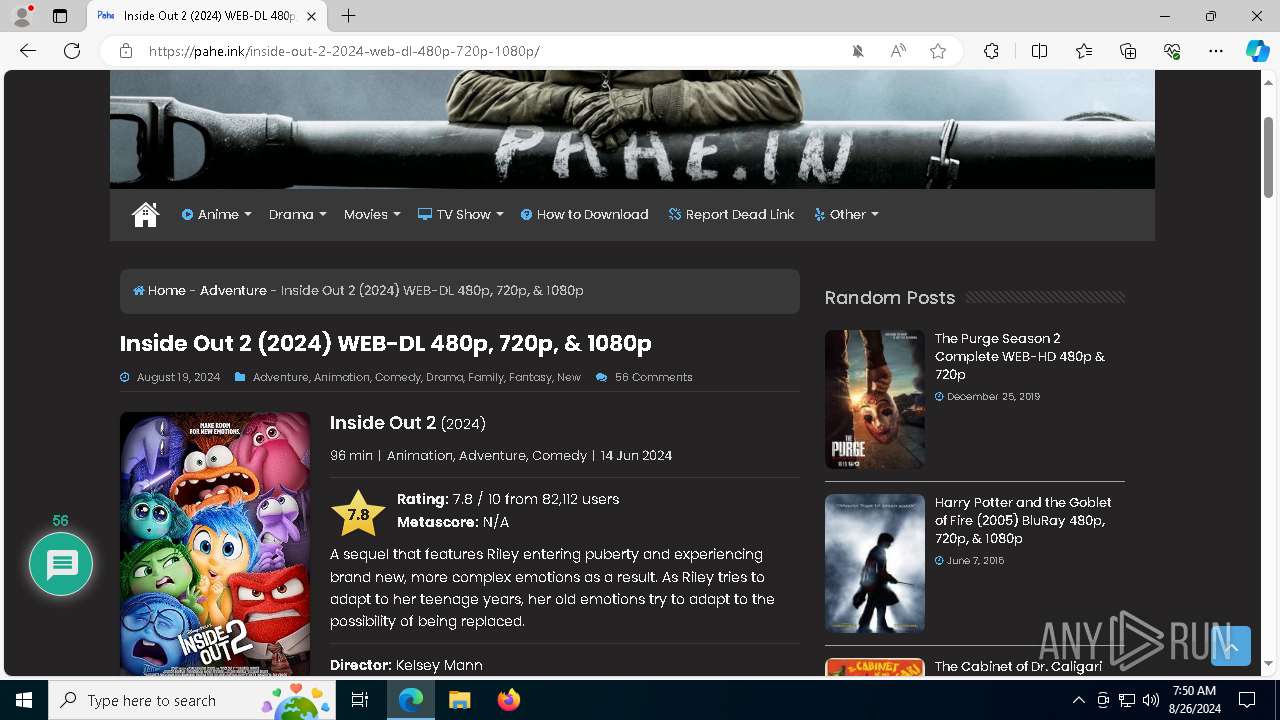Expand the Anime dropdown menu

point(217,214)
